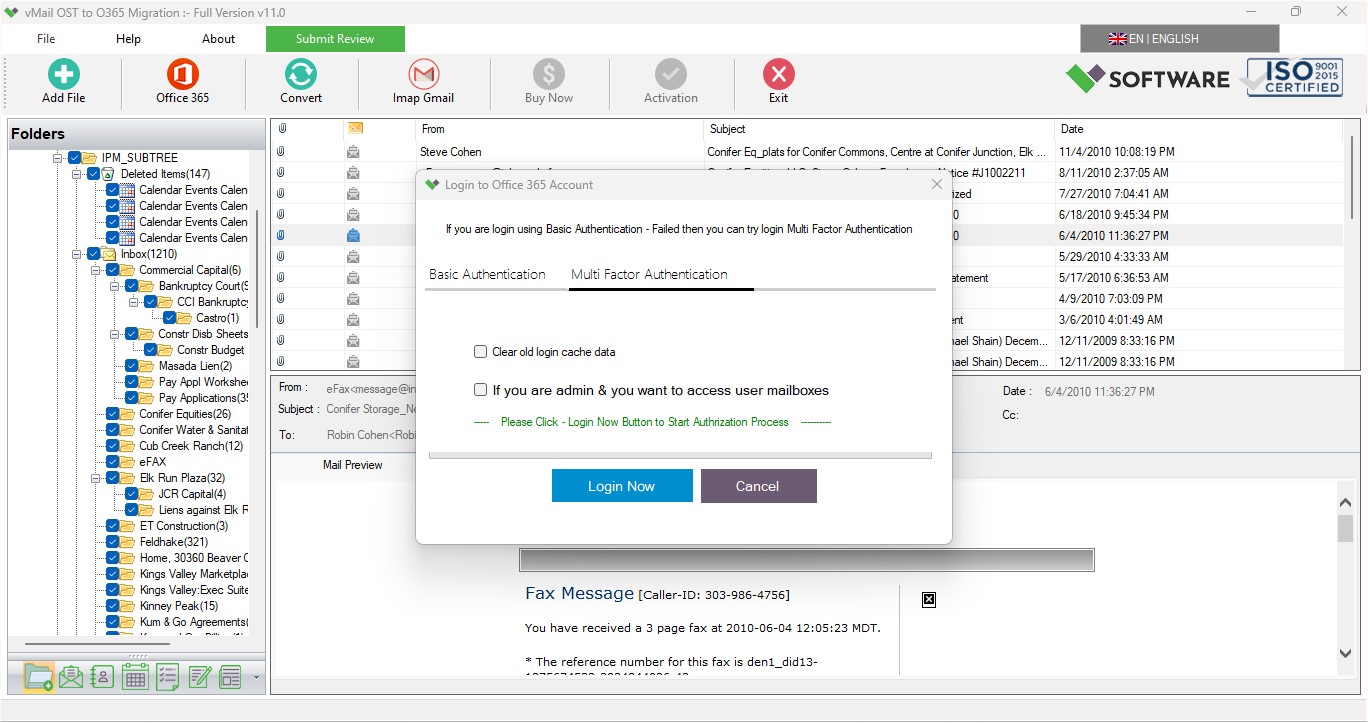
Task: Tick the admin access user mailboxes checkbox
Action: pyautogui.click(x=481, y=390)
